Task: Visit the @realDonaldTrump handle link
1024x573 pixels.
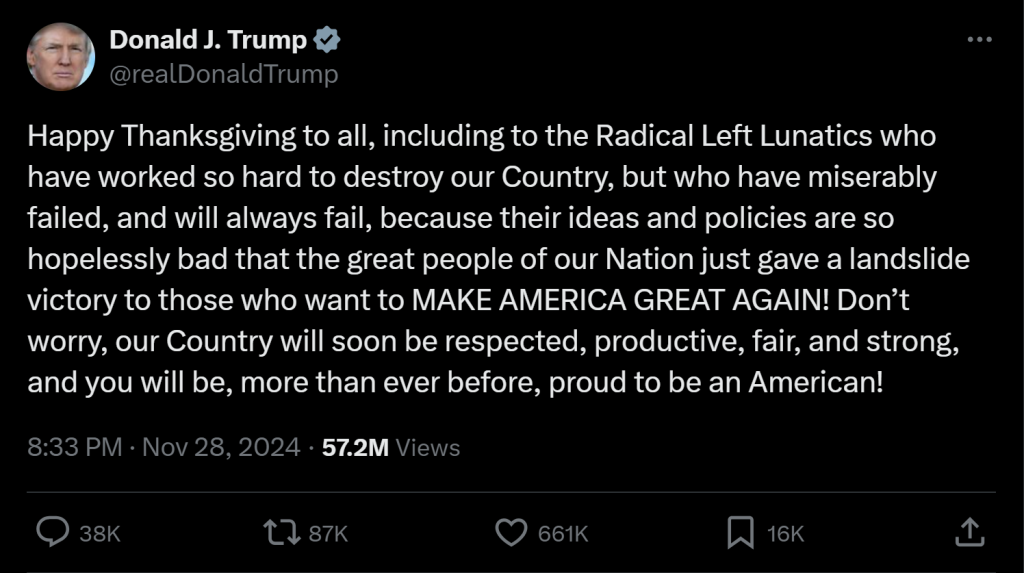Action: 223,74
